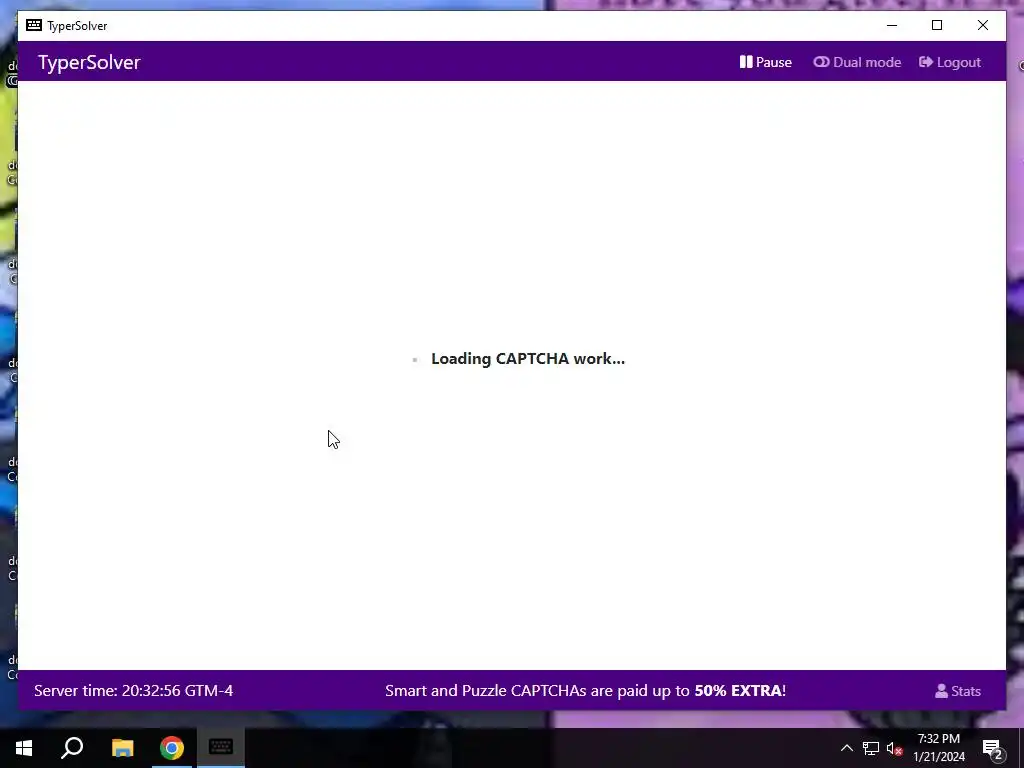Image resolution: width=1024 pixels, height=768 pixels.
Task: Click the muted volume tray icon
Action: (894, 748)
